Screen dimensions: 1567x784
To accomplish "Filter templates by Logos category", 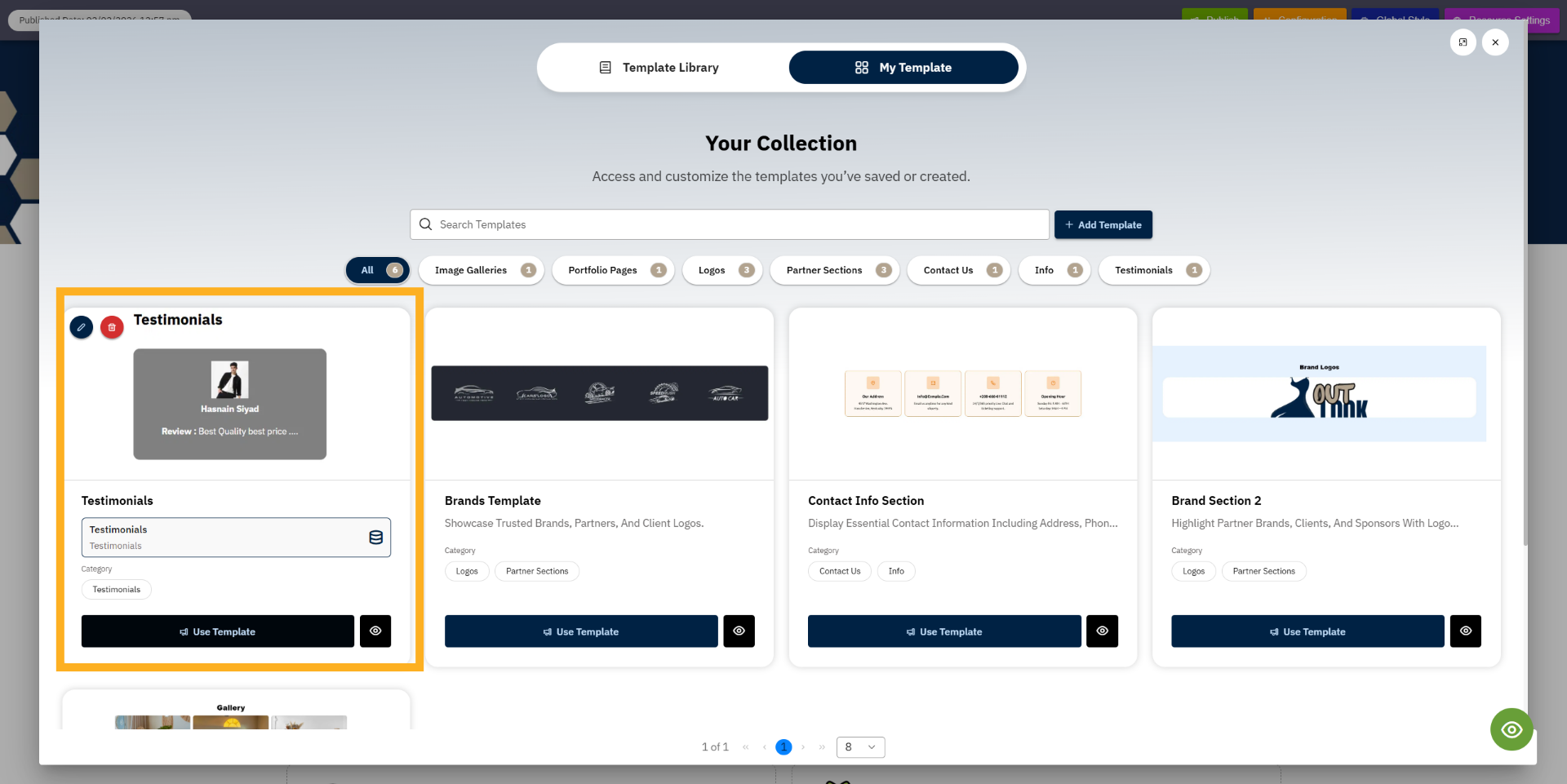I will [722, 270].
